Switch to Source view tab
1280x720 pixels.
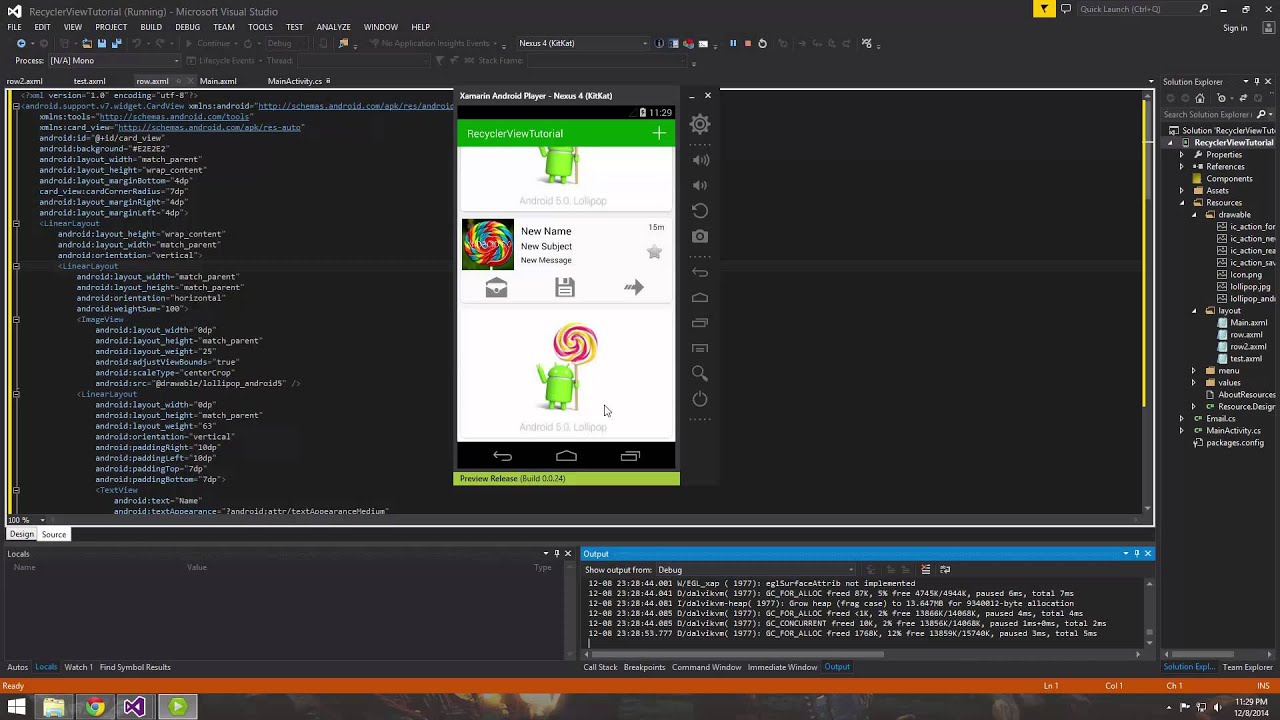54,534
